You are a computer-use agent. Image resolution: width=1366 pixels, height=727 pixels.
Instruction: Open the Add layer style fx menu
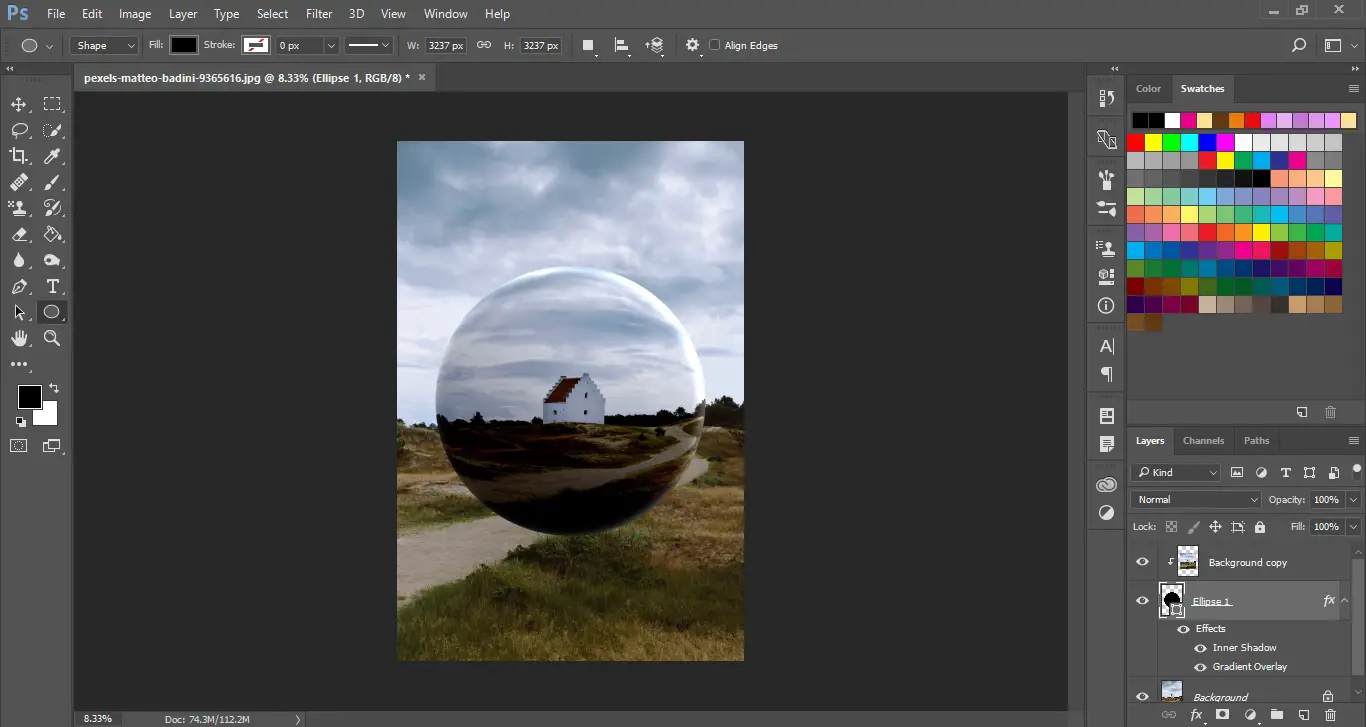point(1197,715)
